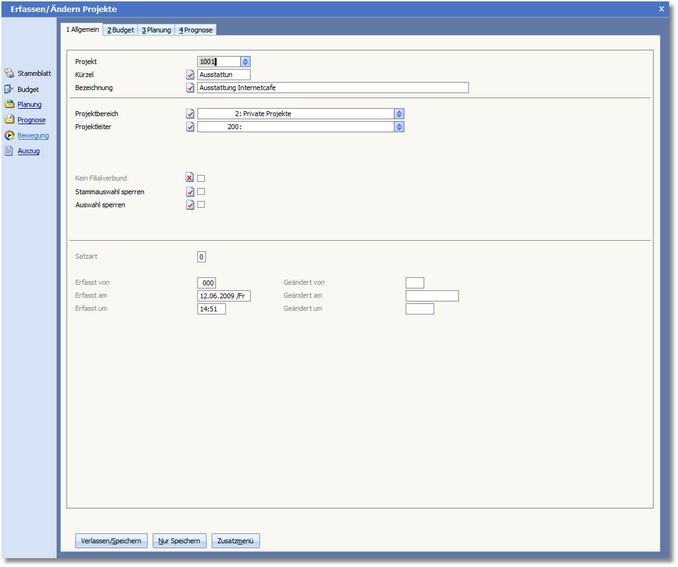Screen dimensions: 678x567
Task: Select the Prognose sidebar icon
Action: coord(9,120)
